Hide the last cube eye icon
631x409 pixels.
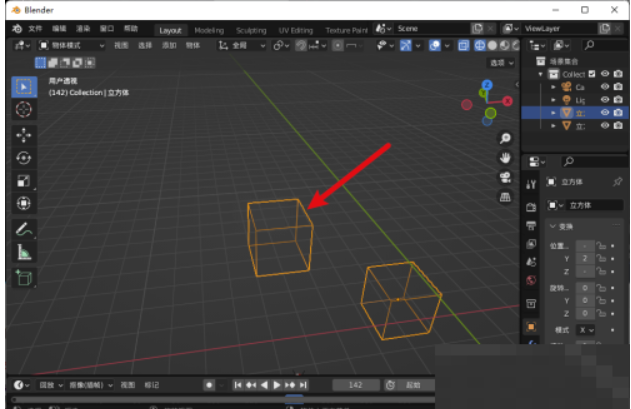[605, 126]
